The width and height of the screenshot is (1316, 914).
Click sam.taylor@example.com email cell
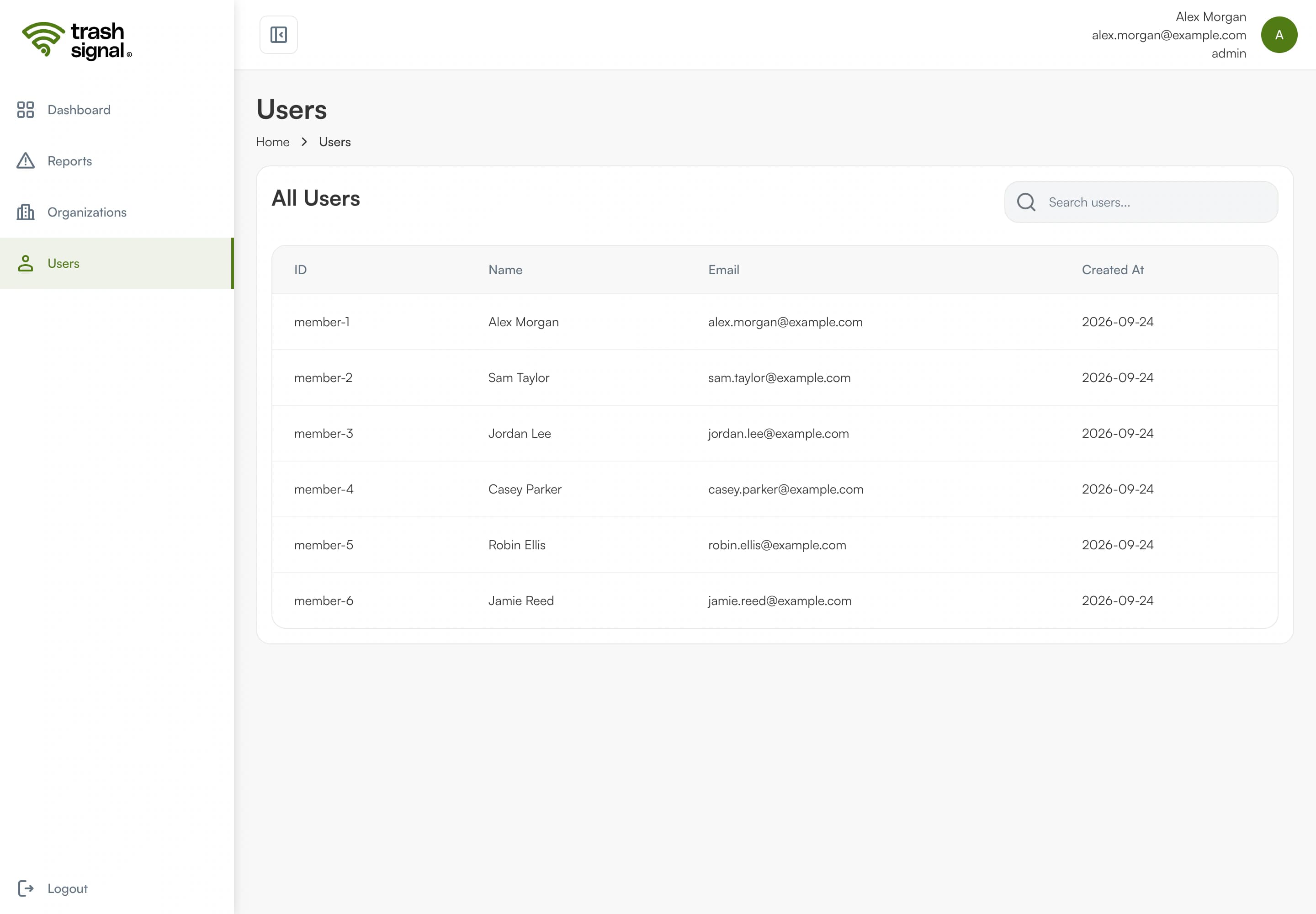click(780, 377)
